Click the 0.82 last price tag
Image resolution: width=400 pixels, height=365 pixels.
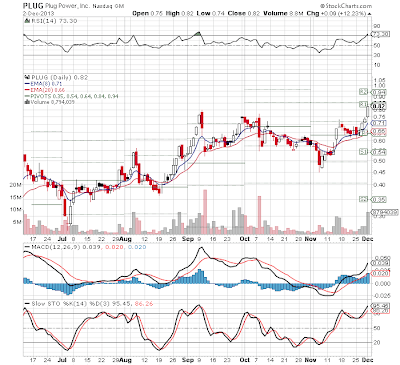click(380, 107)
